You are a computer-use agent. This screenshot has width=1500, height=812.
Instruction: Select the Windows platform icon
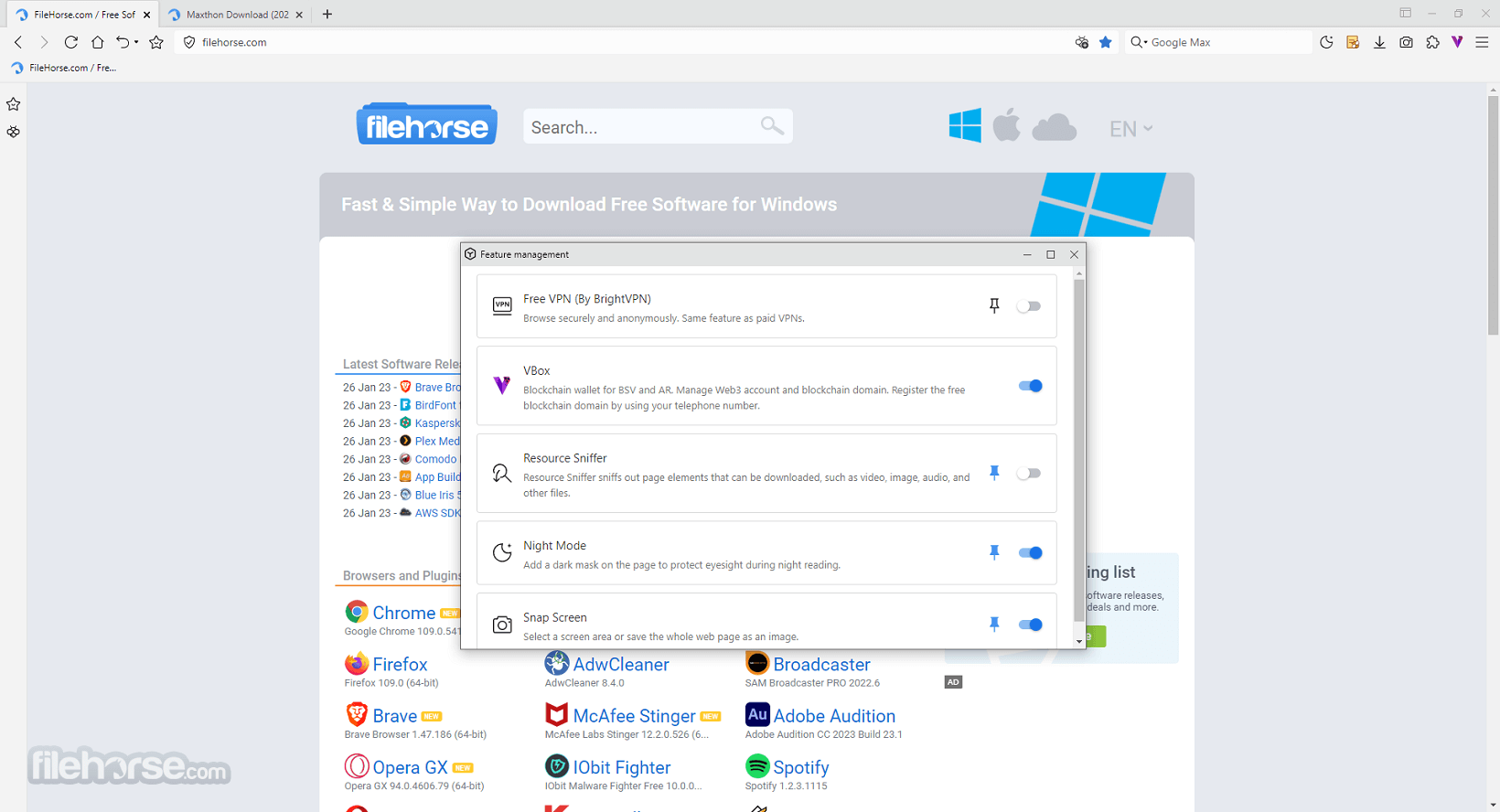[x=965, y=125]
